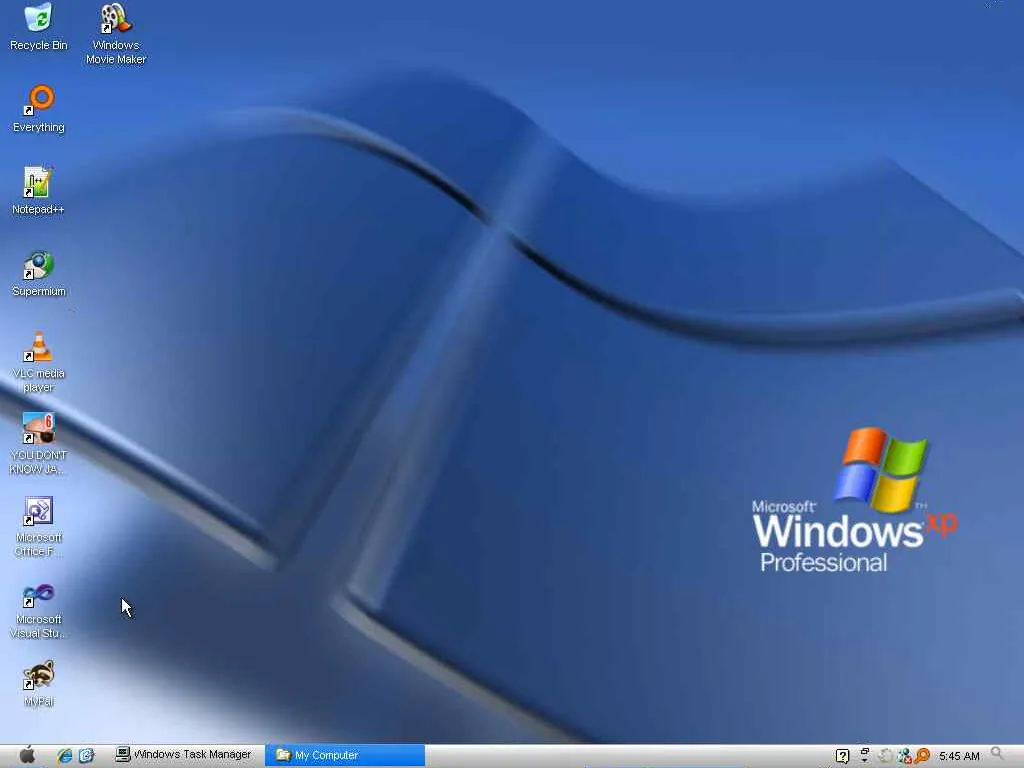
Task: Launch Internet Explorer from quick launch
Action: (64, 756)
